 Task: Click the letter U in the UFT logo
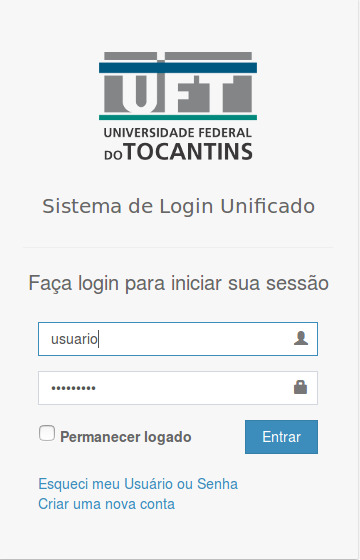pos(141,93)
